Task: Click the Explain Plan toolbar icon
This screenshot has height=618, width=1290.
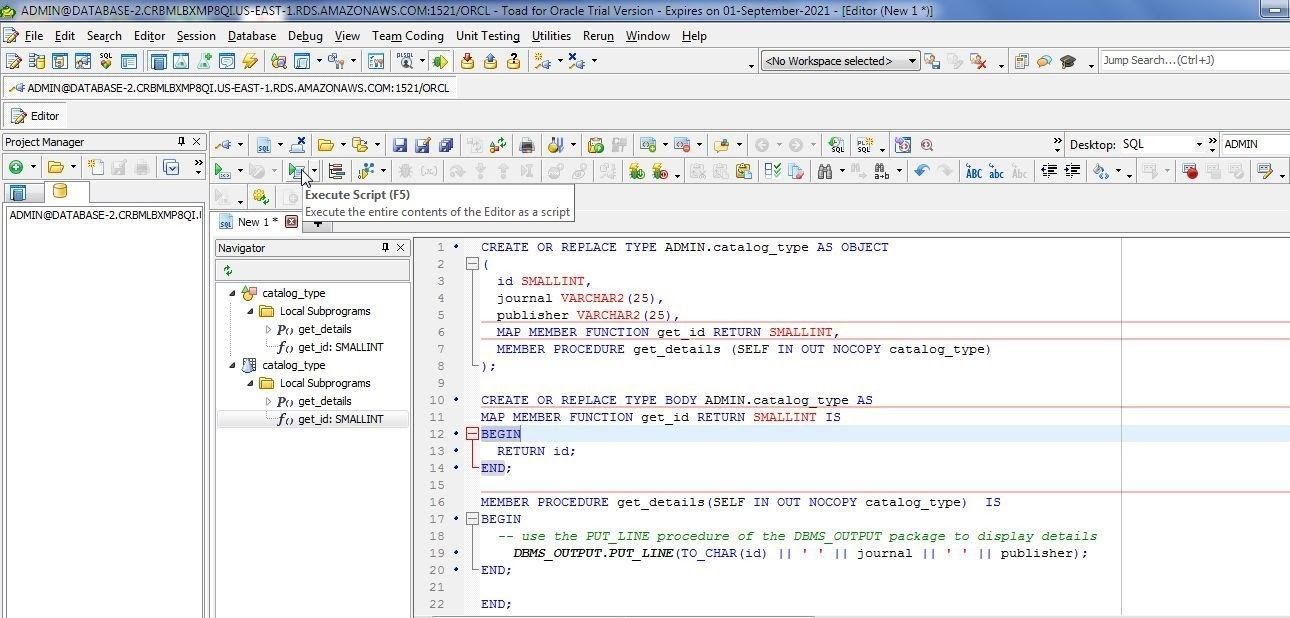Action: coord(336,171)
